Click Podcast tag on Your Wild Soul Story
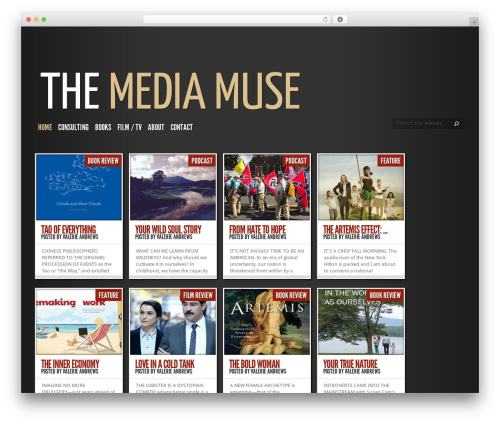The image size is (500, 423). tap(202, 161)
